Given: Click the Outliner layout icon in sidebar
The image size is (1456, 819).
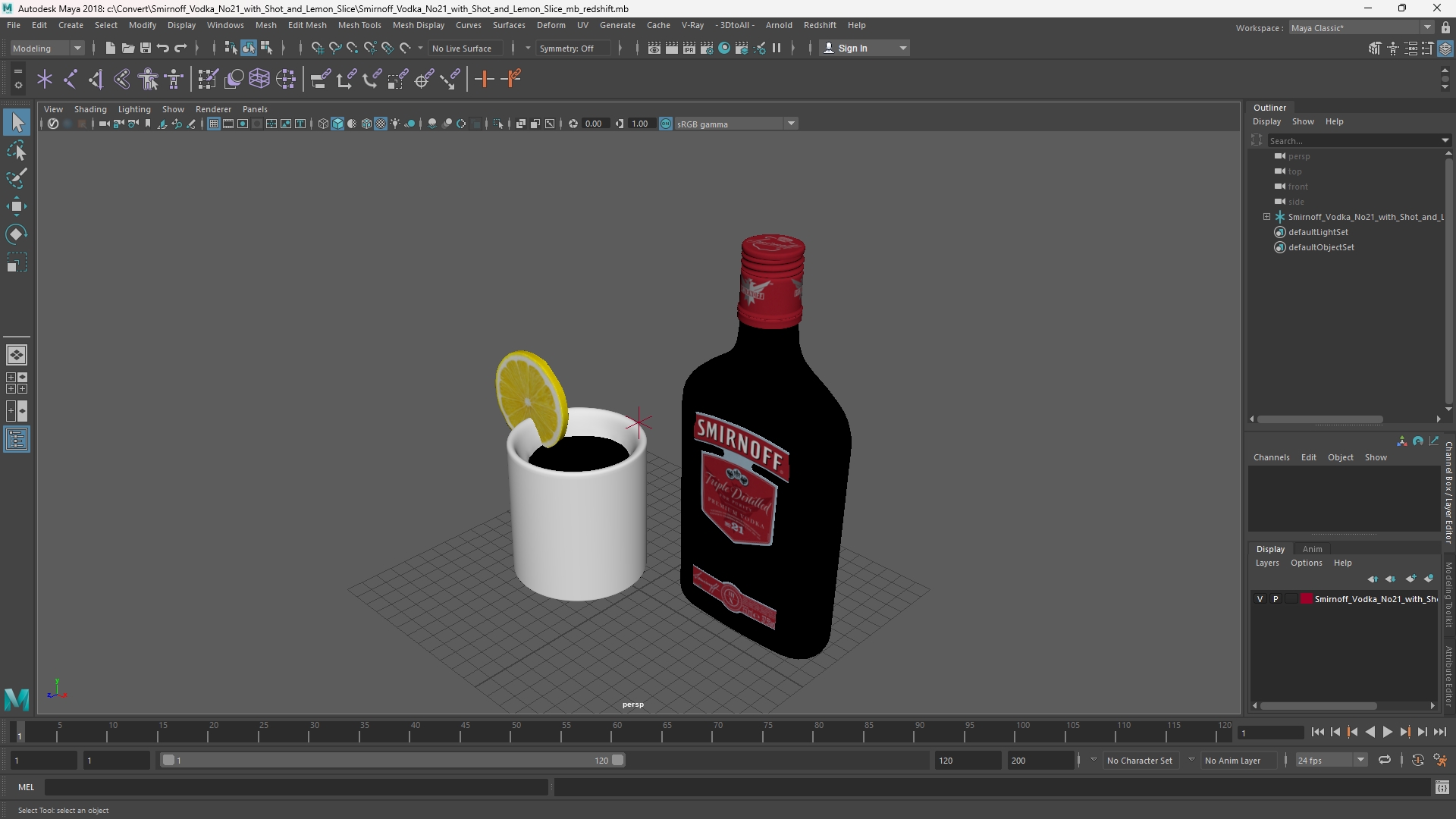Looking at the screenshot, I should [17, 440].
